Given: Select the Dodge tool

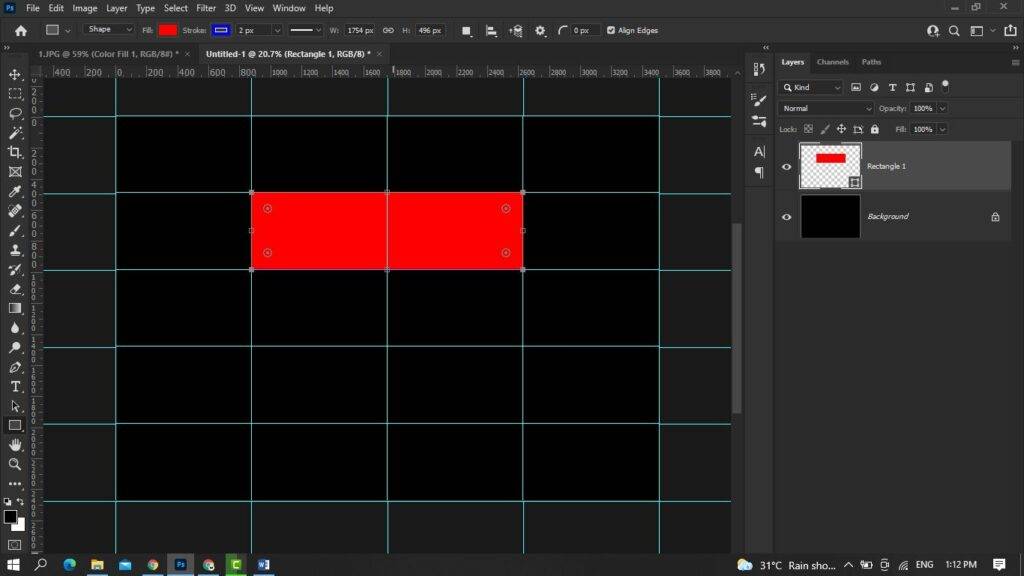Looking at the screenshot, I should click(15, 347).
